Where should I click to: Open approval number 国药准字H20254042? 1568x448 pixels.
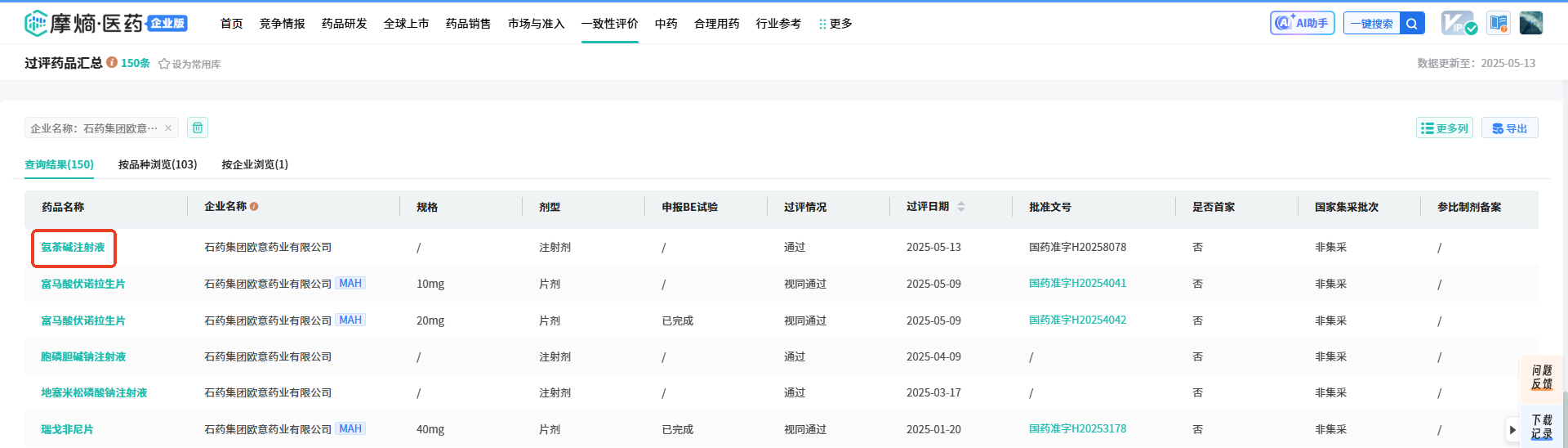(x=1077, y=320)
